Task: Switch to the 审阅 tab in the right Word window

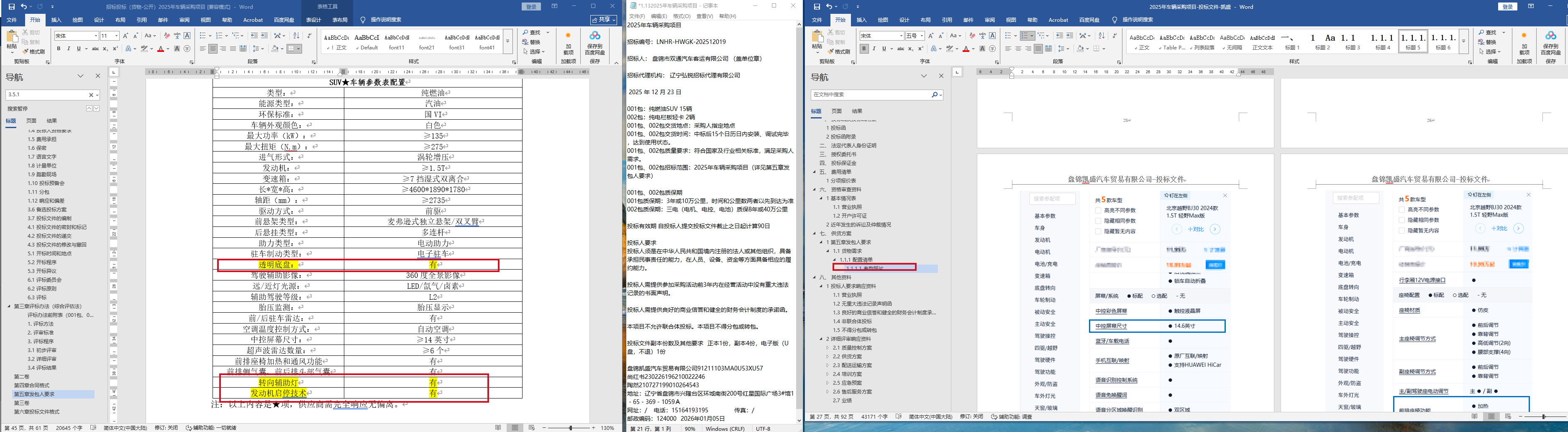Action: pyautogui.click(x=990, y=20)
